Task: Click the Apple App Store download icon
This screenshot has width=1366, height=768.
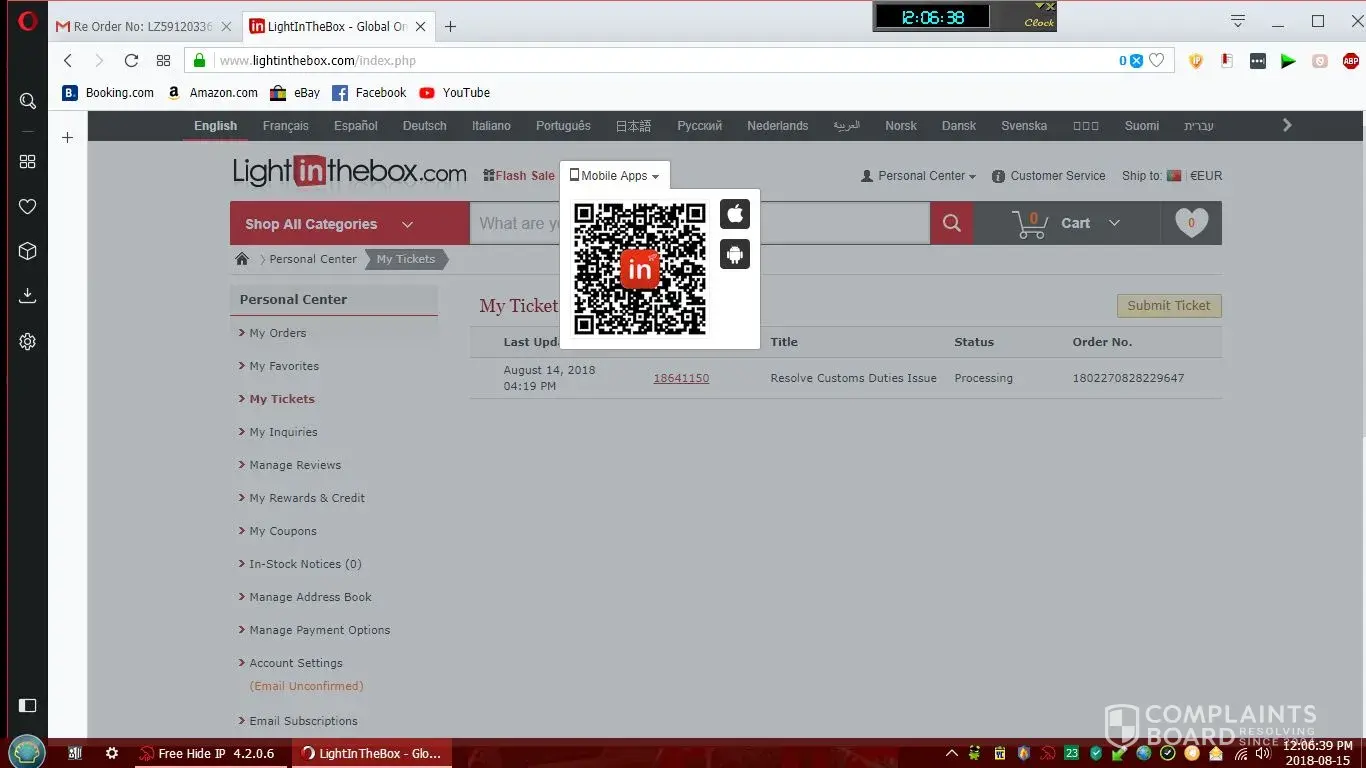Action: pyautogui.click(x=735, y=214)
